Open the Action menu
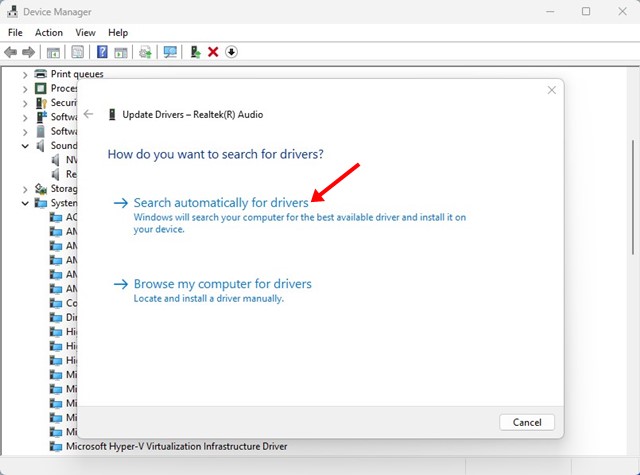This screenshot has height=475, width=640. (x=48, y=33)
